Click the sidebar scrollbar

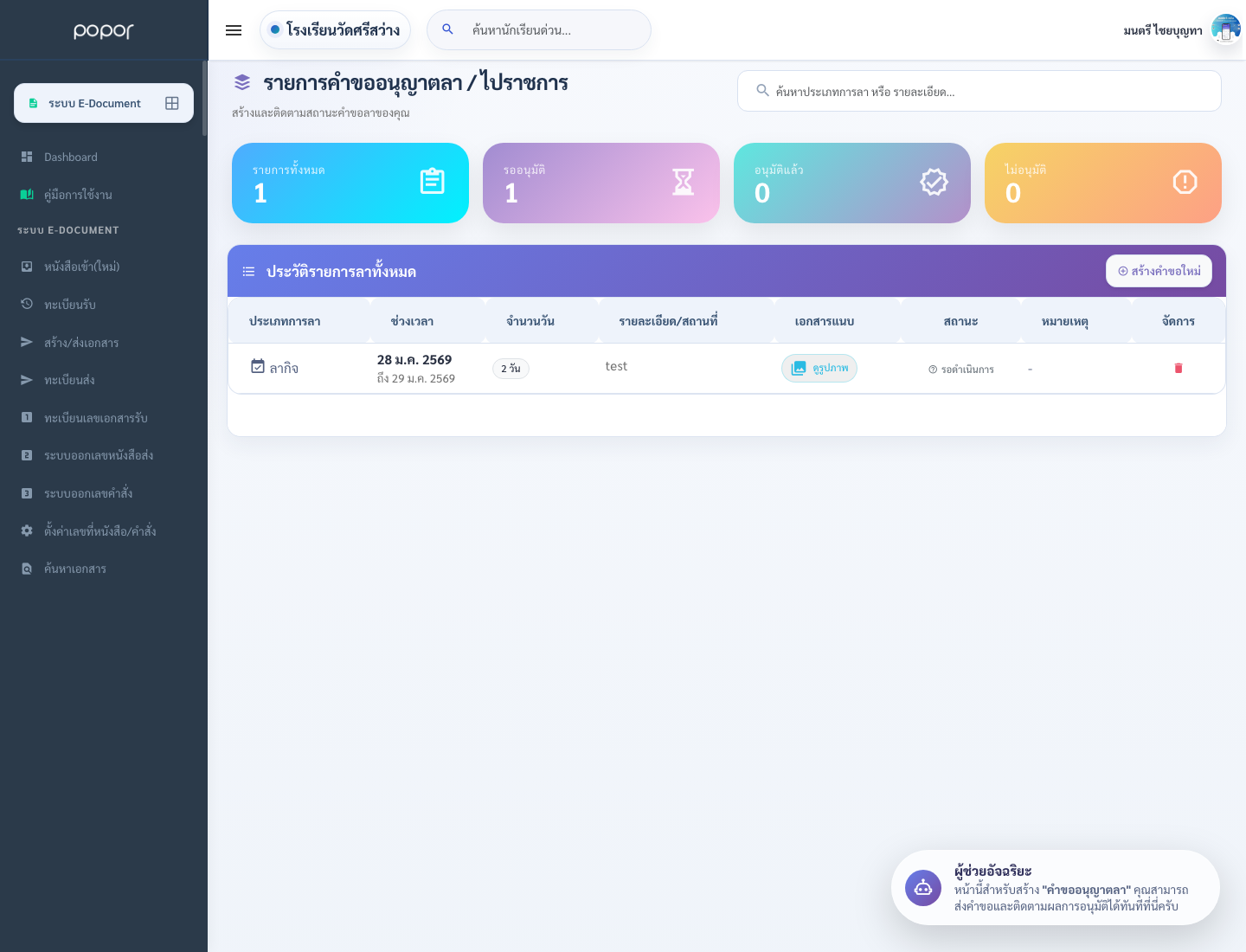click(x=204, y=98)
